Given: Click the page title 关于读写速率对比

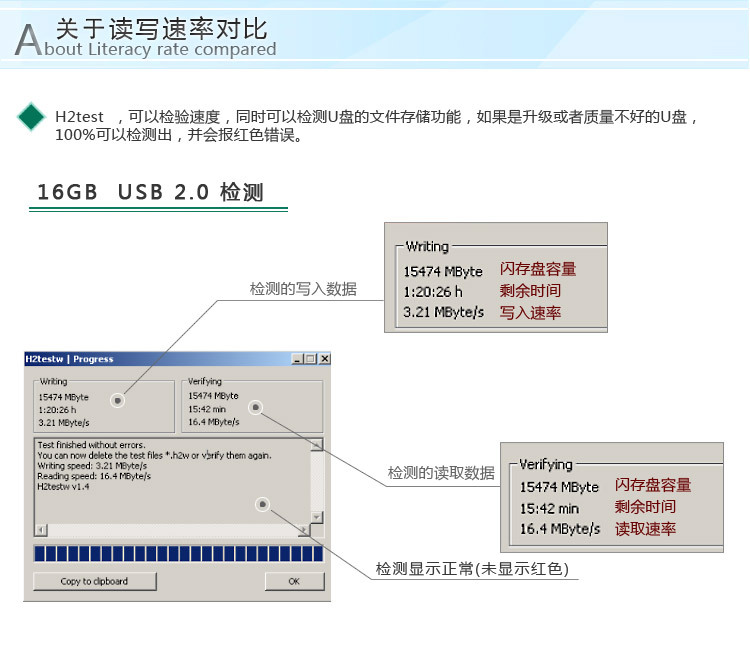Looking at the screenshot, I should click(x=161, y=29).
